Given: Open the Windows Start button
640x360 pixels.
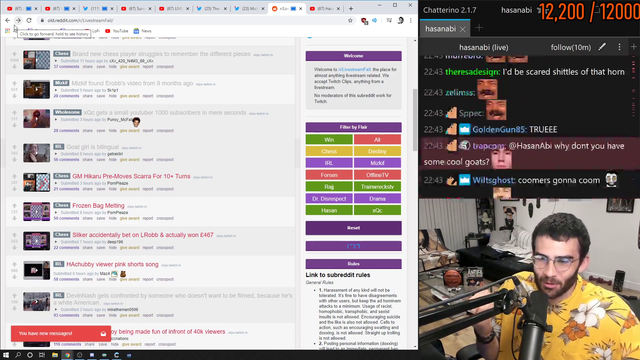Looking at the screenshot, I should 6,355.
